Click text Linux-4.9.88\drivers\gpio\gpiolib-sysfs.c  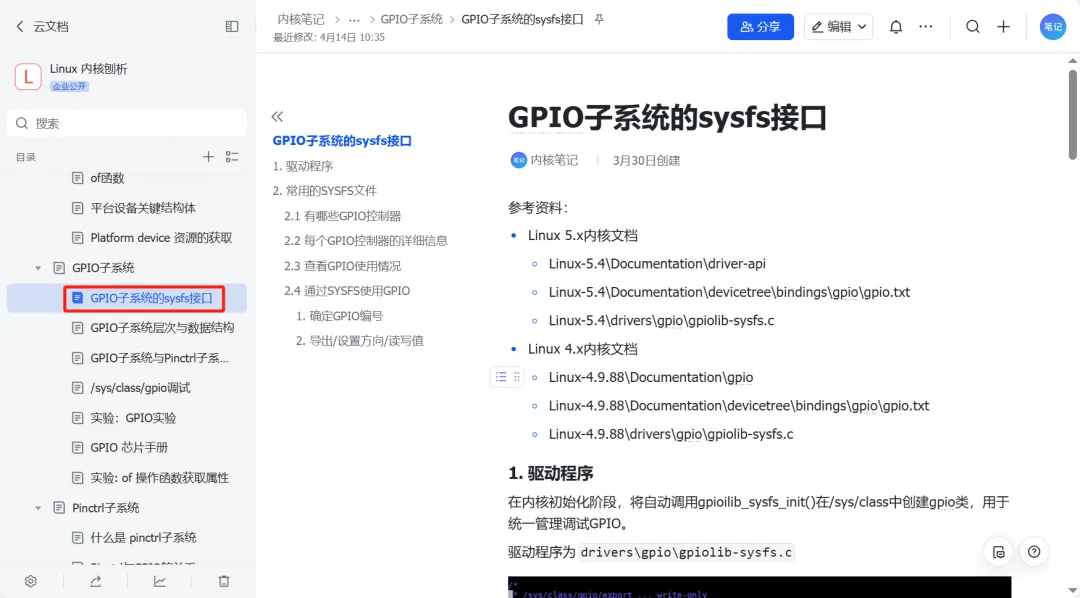pyautogui.click(x=671, y=434)
